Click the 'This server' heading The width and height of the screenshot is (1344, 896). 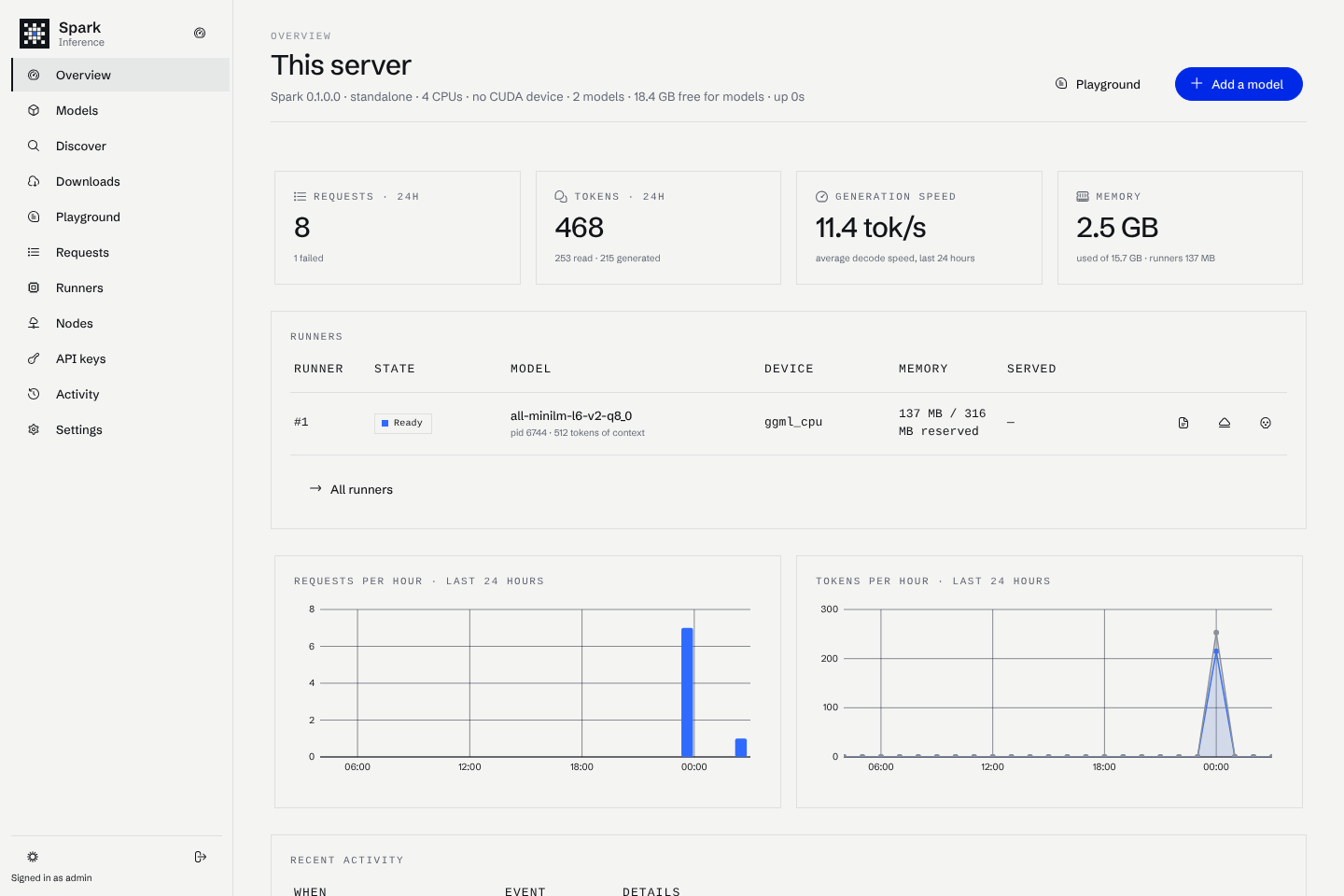pos(341,65)
